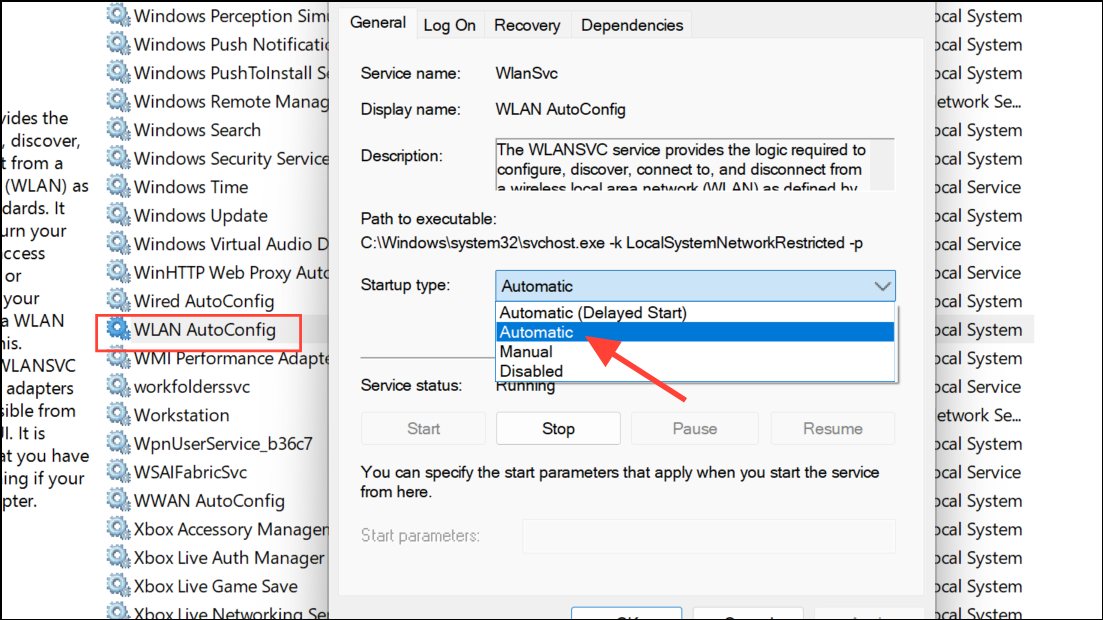Click gear icon beside Windows Time
This screenshot has width=1103, height=620.
[x=118, y=186]
